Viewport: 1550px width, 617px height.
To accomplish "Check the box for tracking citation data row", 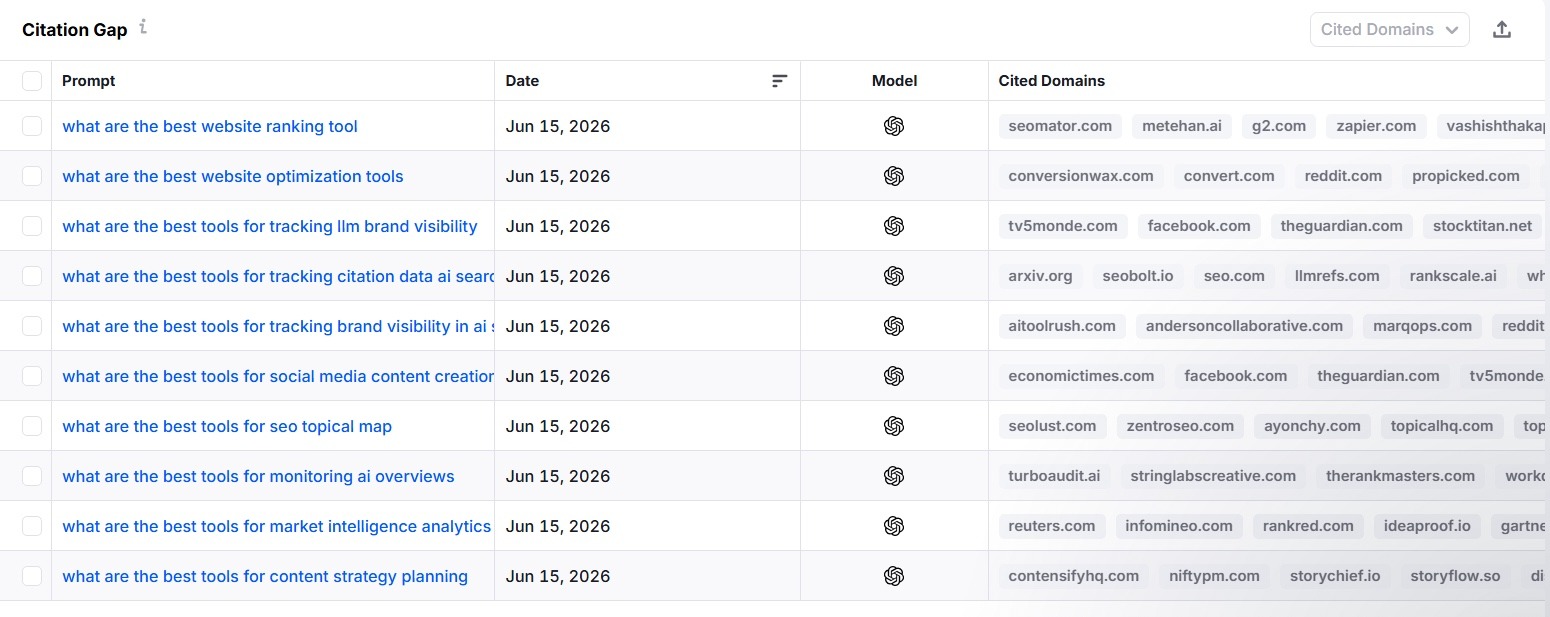I will pos(32,276).
